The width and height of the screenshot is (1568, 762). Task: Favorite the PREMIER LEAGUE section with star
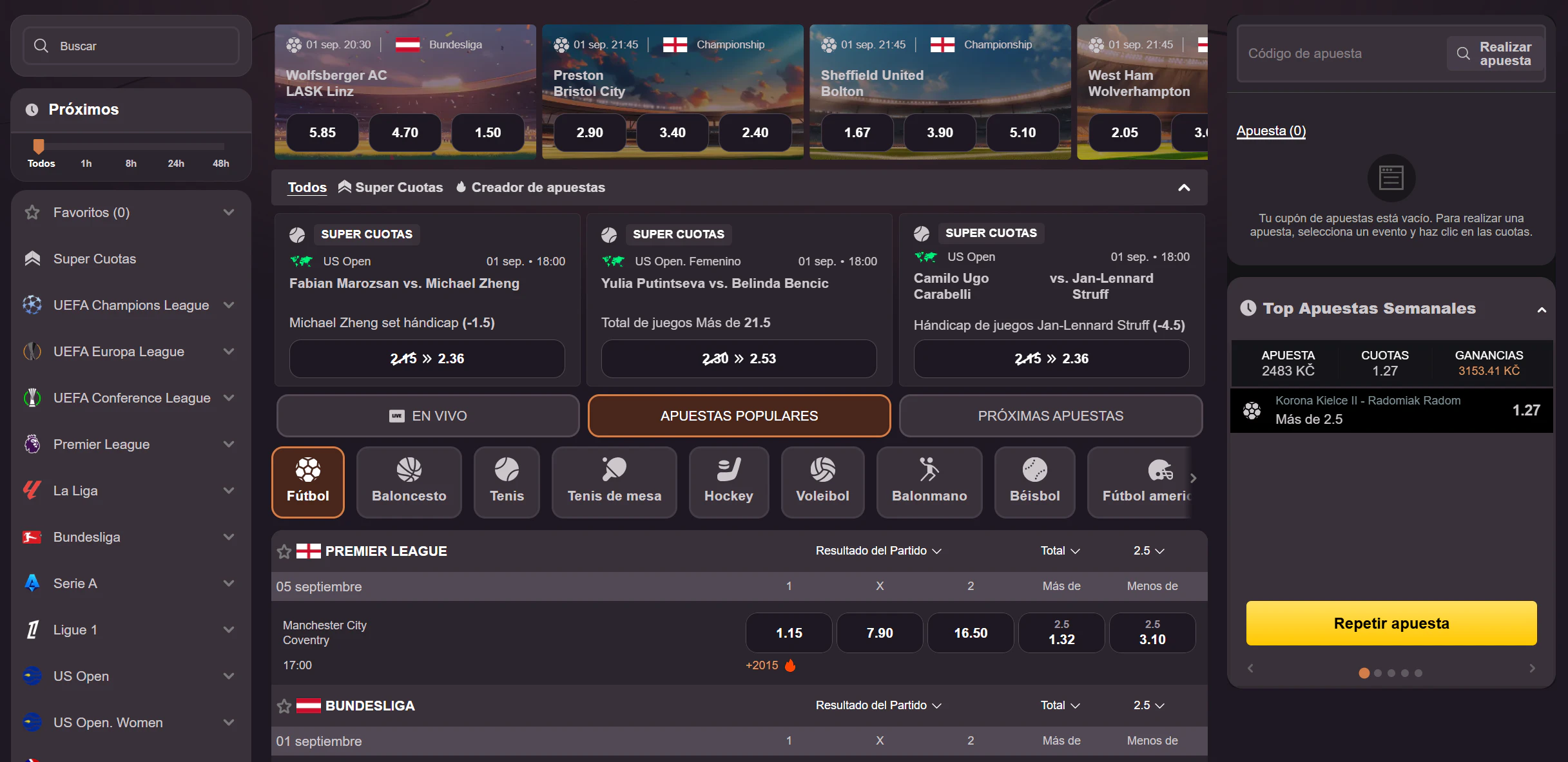[x=284, y=551]
